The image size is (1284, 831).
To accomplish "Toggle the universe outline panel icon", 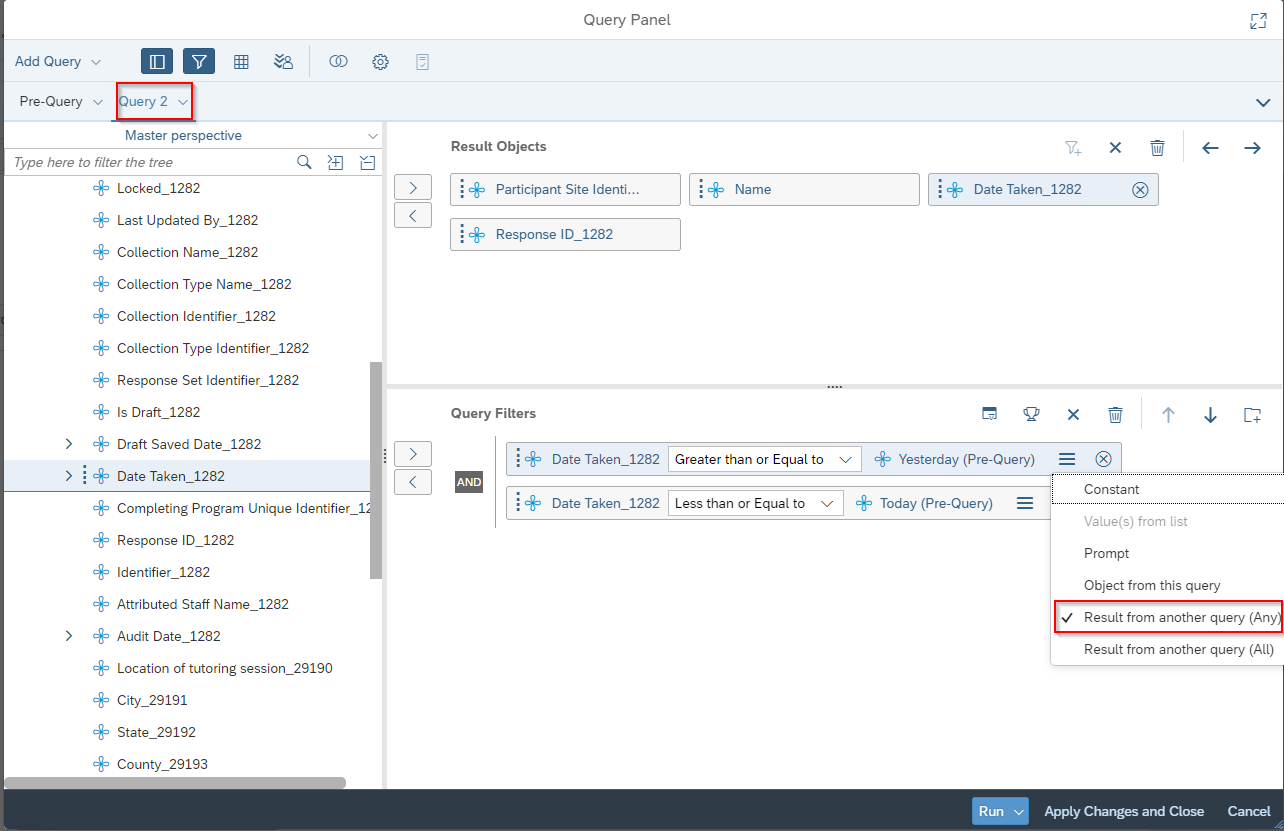I will 157,61.
